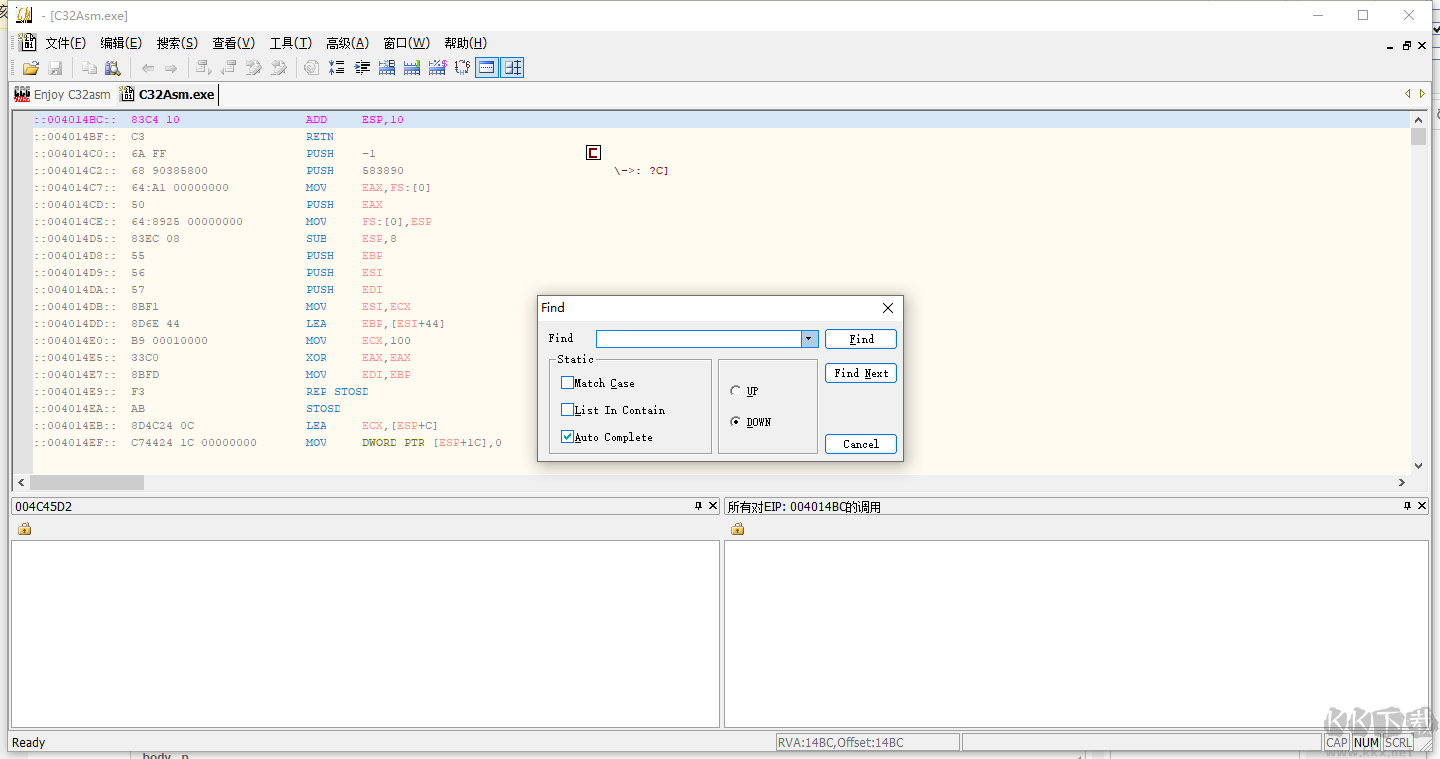Click the back arrow toolbar icon

148,68
